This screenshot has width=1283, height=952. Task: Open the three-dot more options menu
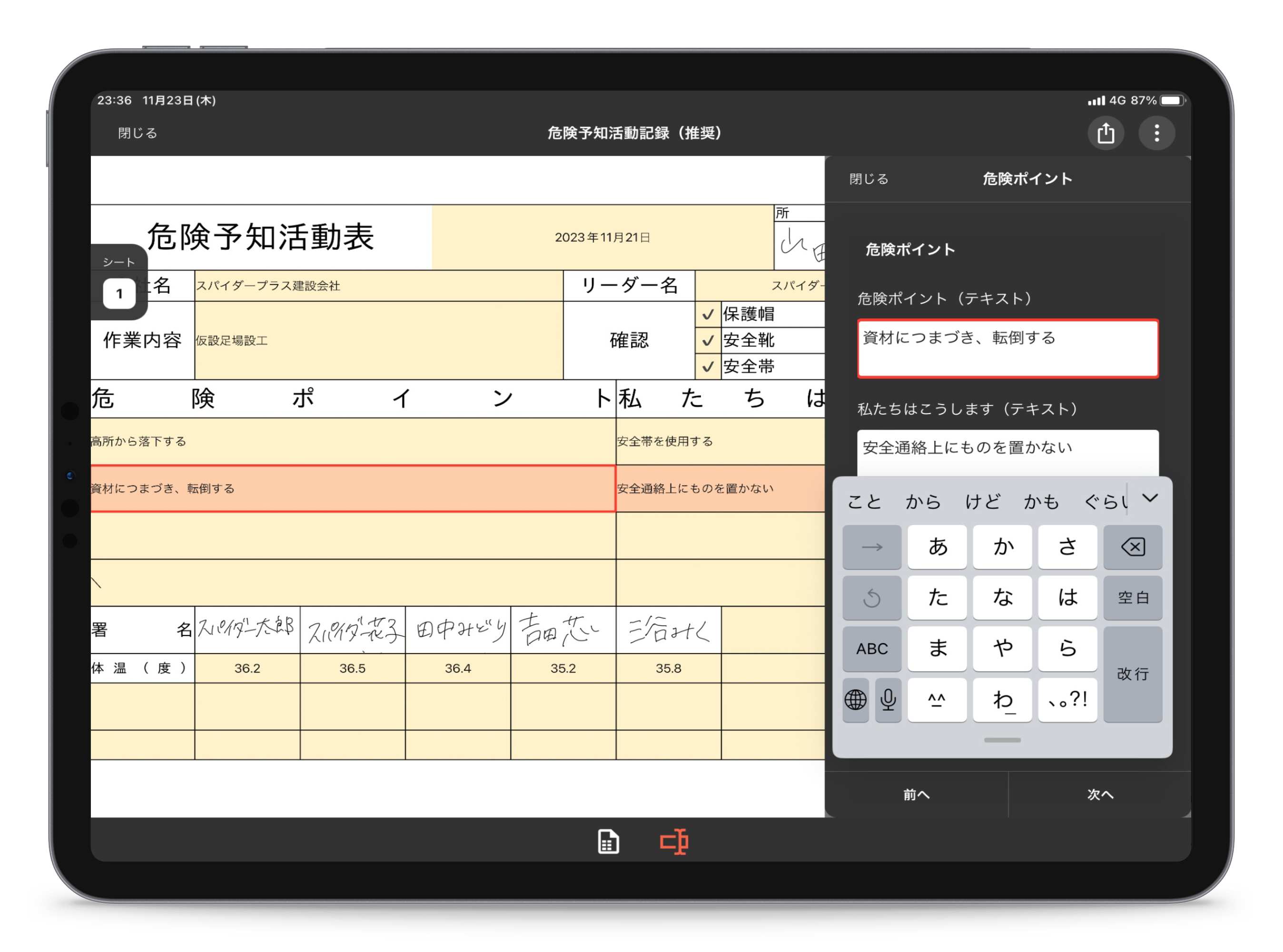pyautogui.click(x=1156, y=133)
